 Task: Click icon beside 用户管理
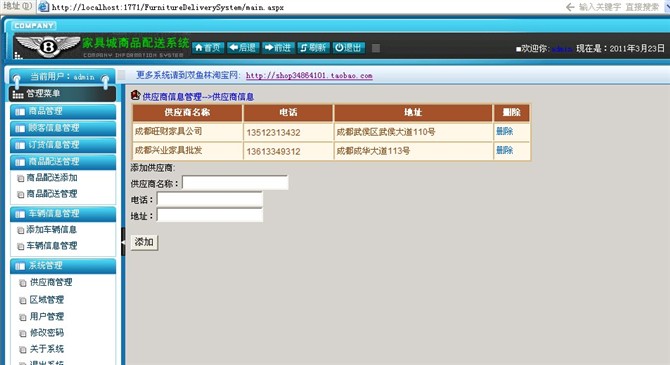23,317
